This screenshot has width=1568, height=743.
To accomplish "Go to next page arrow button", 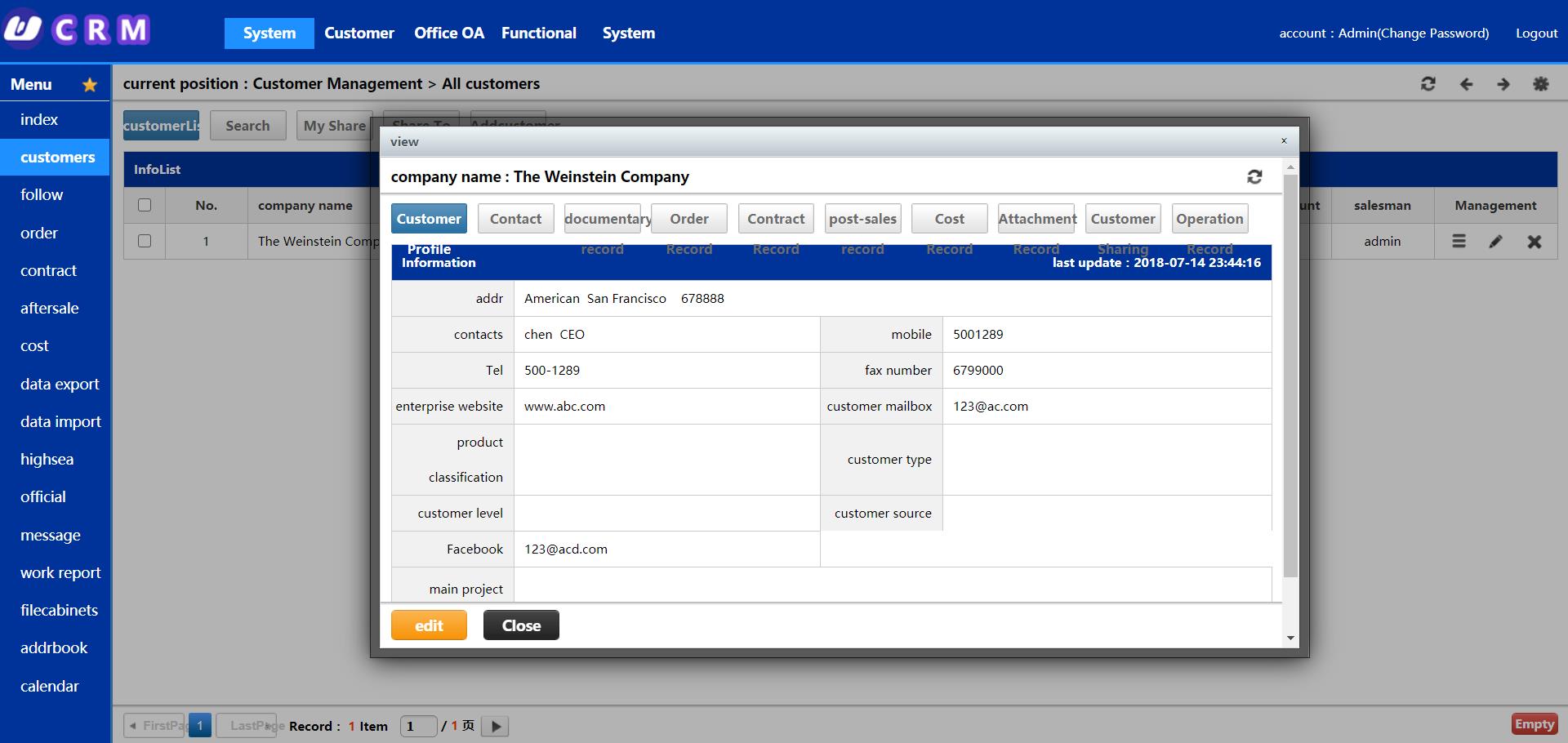I will click(495, 726).
